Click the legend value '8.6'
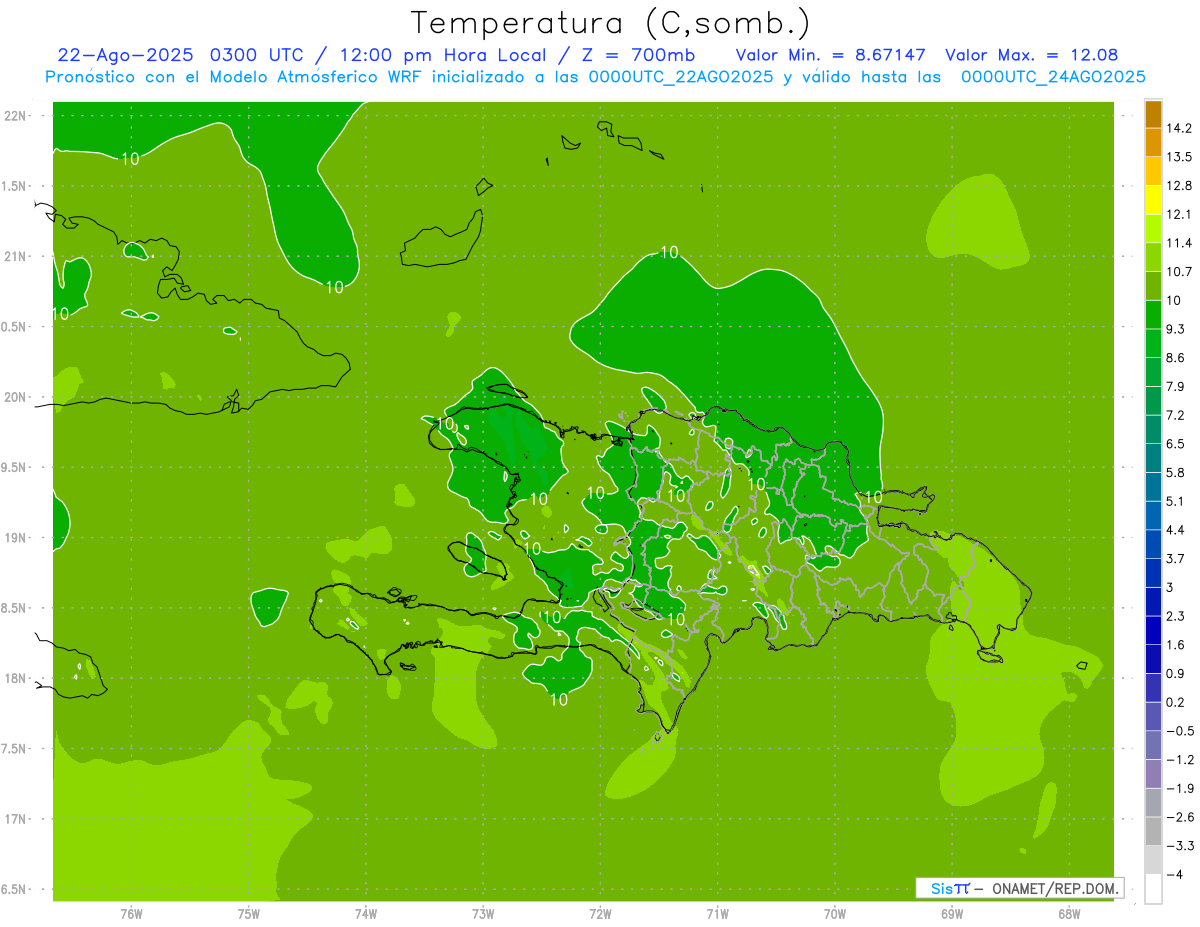1200x927 pixels. point(1176,358)
